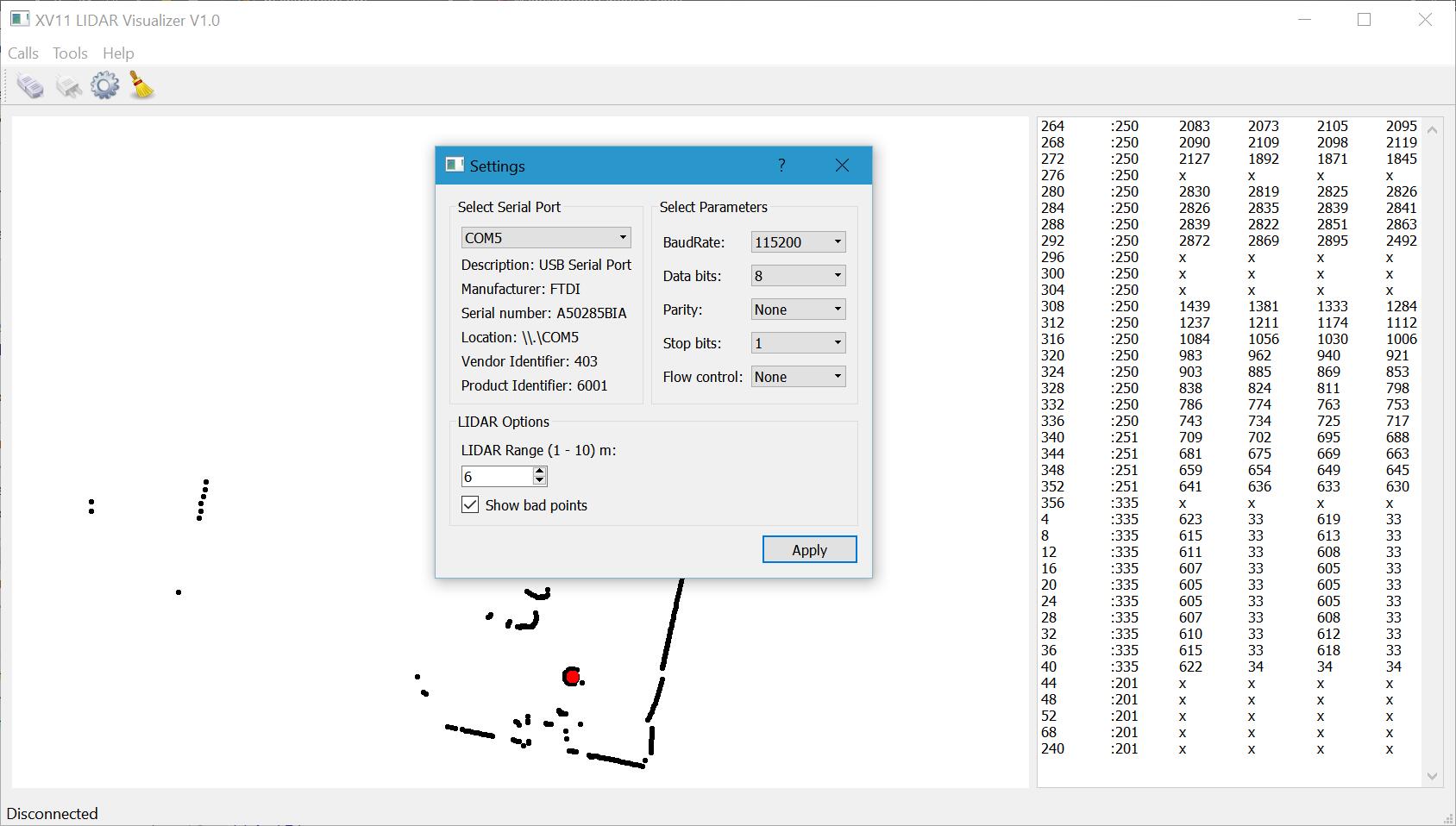Open the Calls menu
Screen dimensions: 1456x826
23,53
